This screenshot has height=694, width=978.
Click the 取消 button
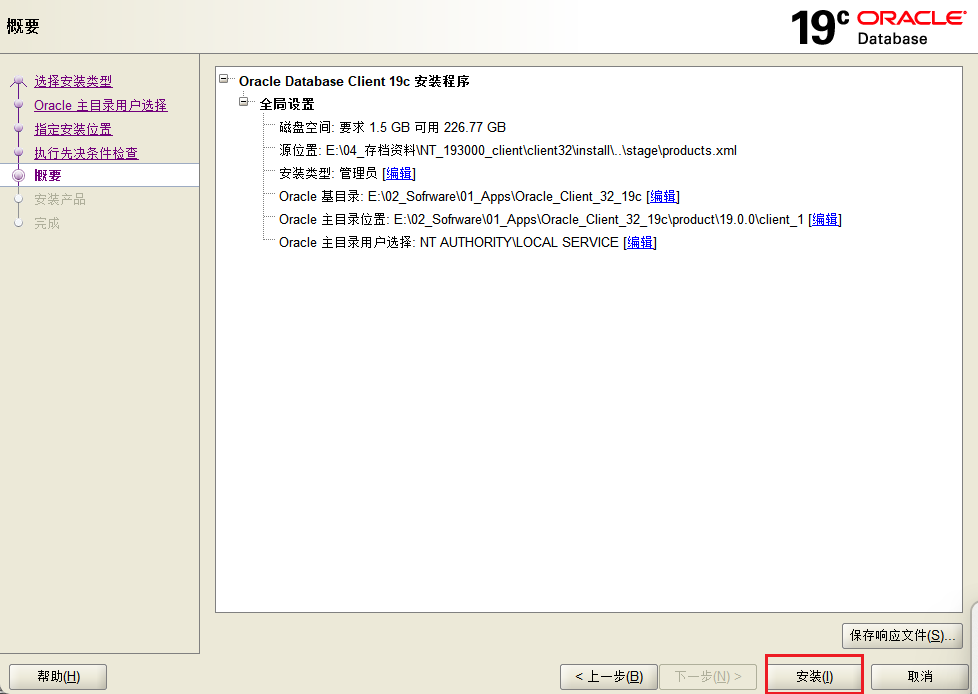click(x=919, y=677)
